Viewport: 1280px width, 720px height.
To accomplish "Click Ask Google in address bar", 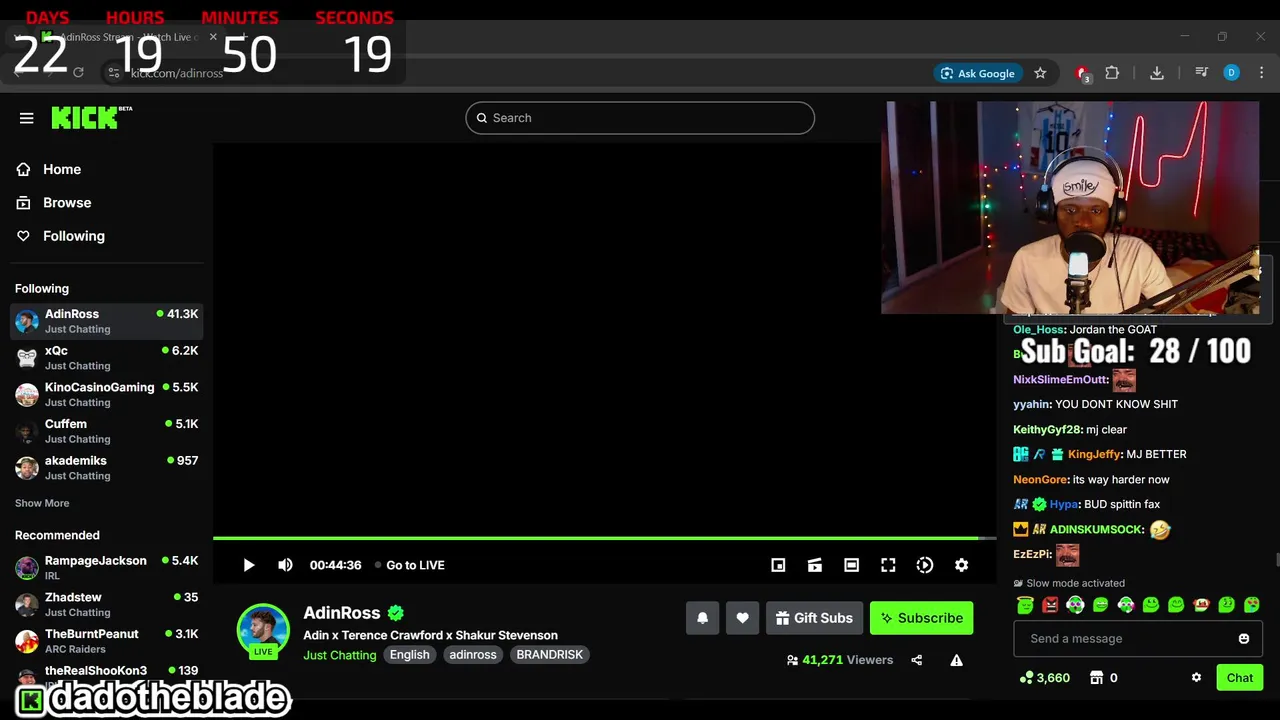I will point(977,73).
